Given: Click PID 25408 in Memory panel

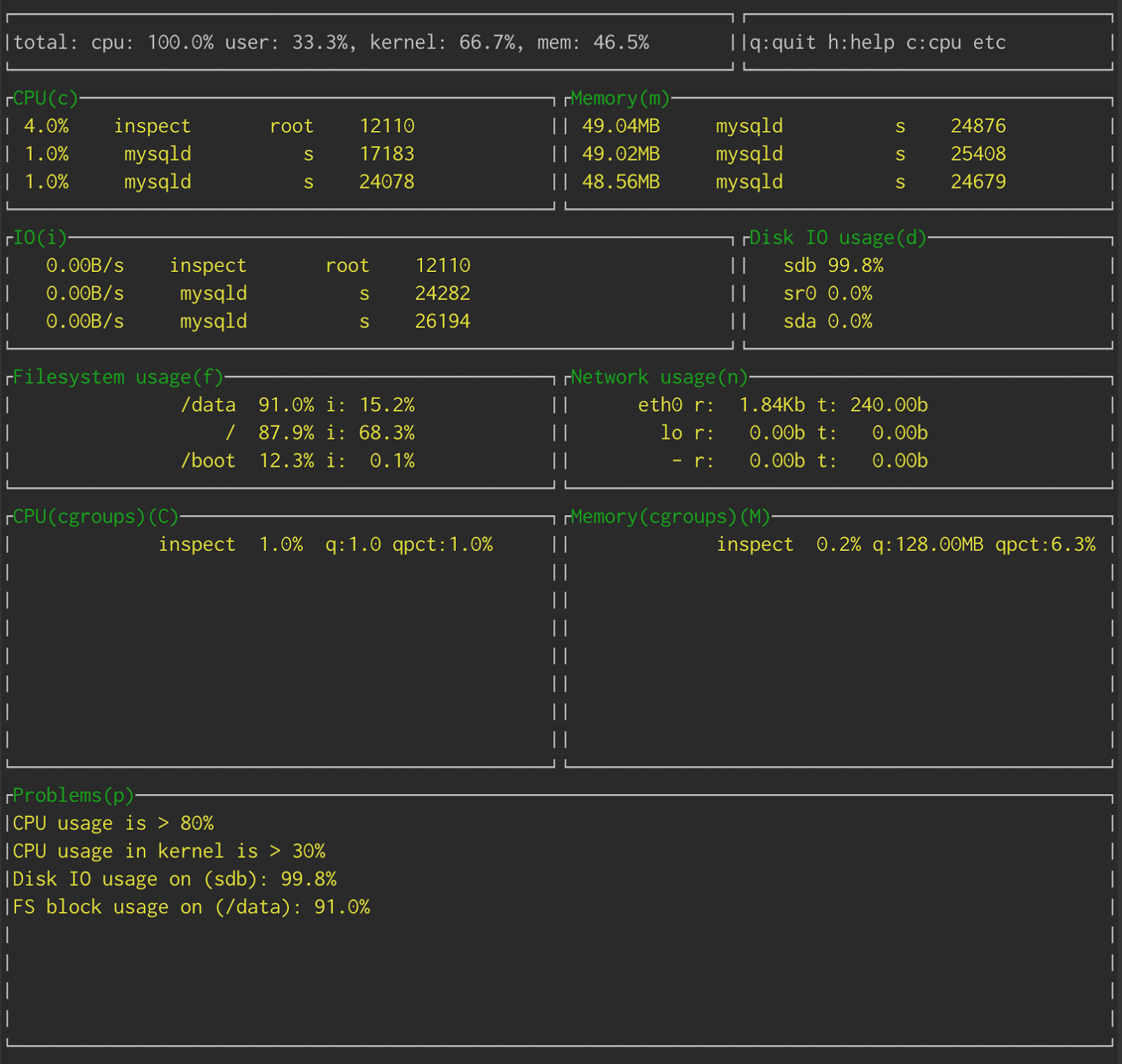Looking at the screenshot, I should point(978,154).
